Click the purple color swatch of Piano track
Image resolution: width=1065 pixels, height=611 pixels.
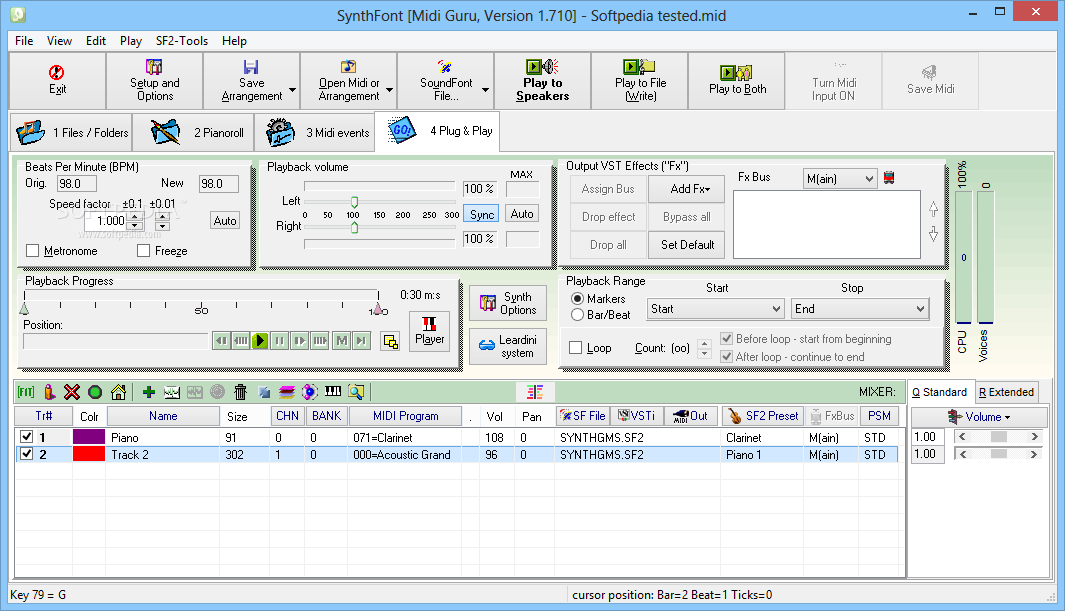[89, 437]
